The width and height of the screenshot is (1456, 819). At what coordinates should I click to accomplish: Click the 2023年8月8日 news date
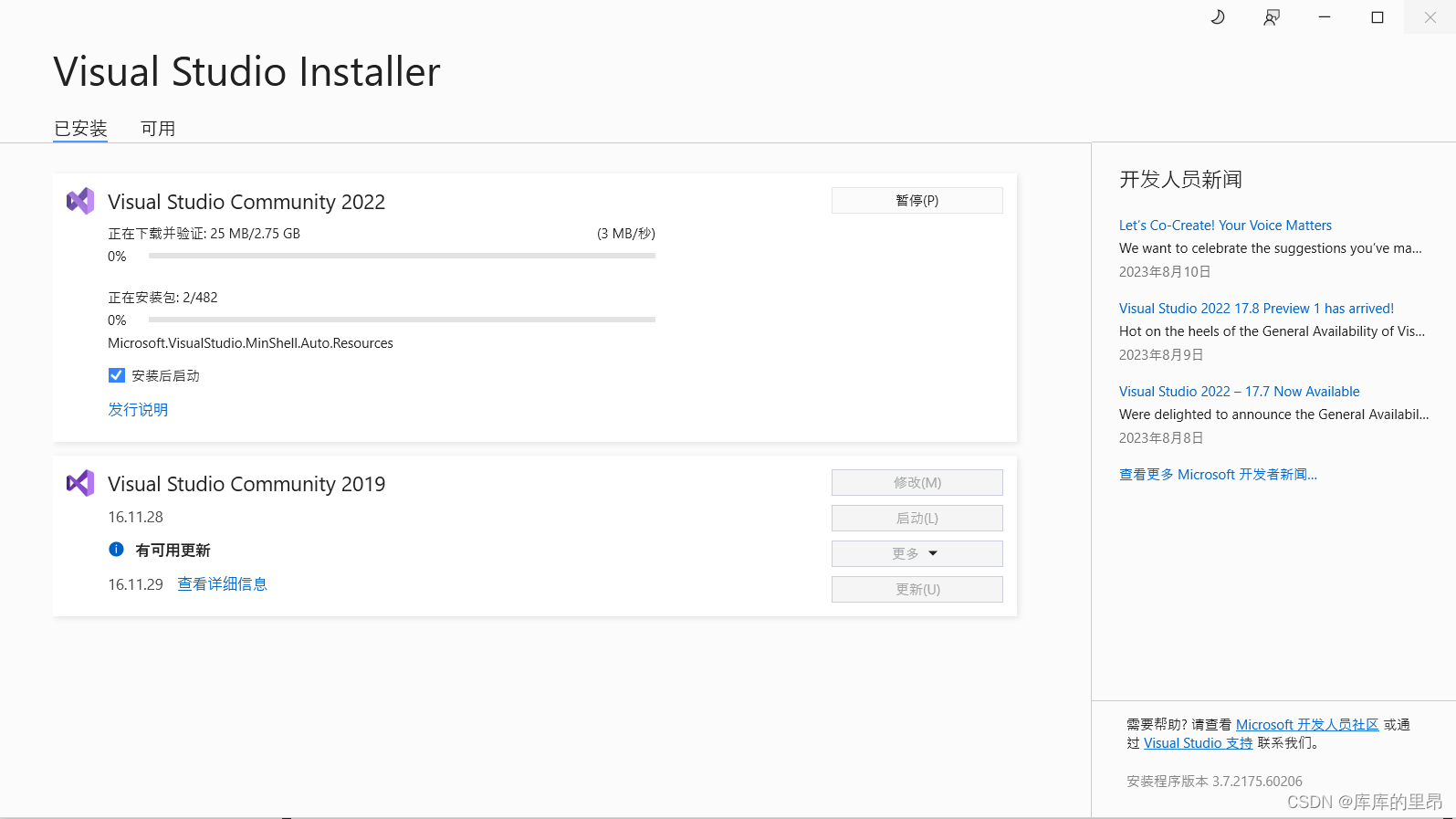[1161, 438]
